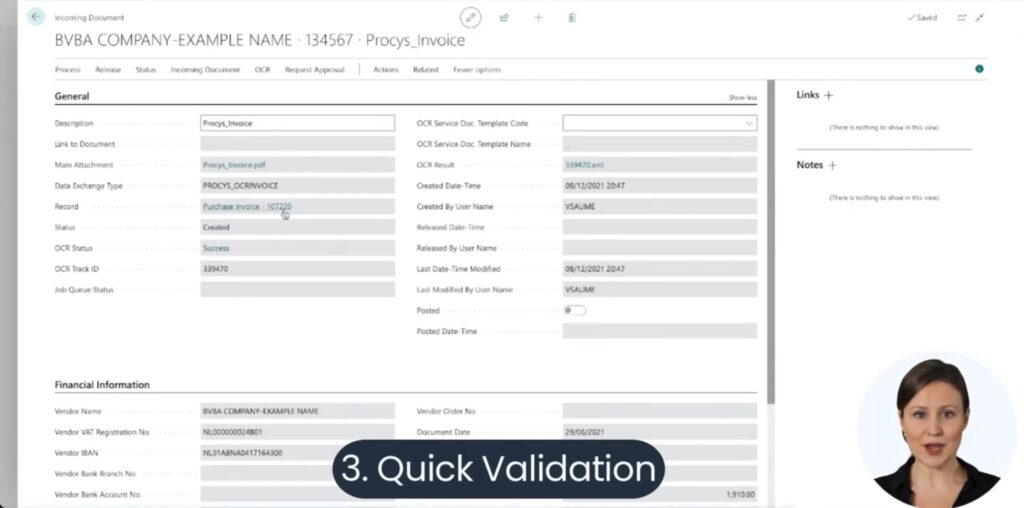The width and height of the screenshot is (1024, 508).
Task: Open Purchase Invoice 107220 record link
Action: click(x=247, y=206)
